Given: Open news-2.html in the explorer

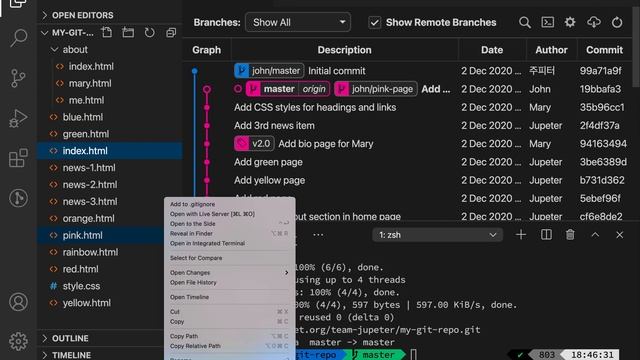Looking at the screenshot, I should point(90,184).
